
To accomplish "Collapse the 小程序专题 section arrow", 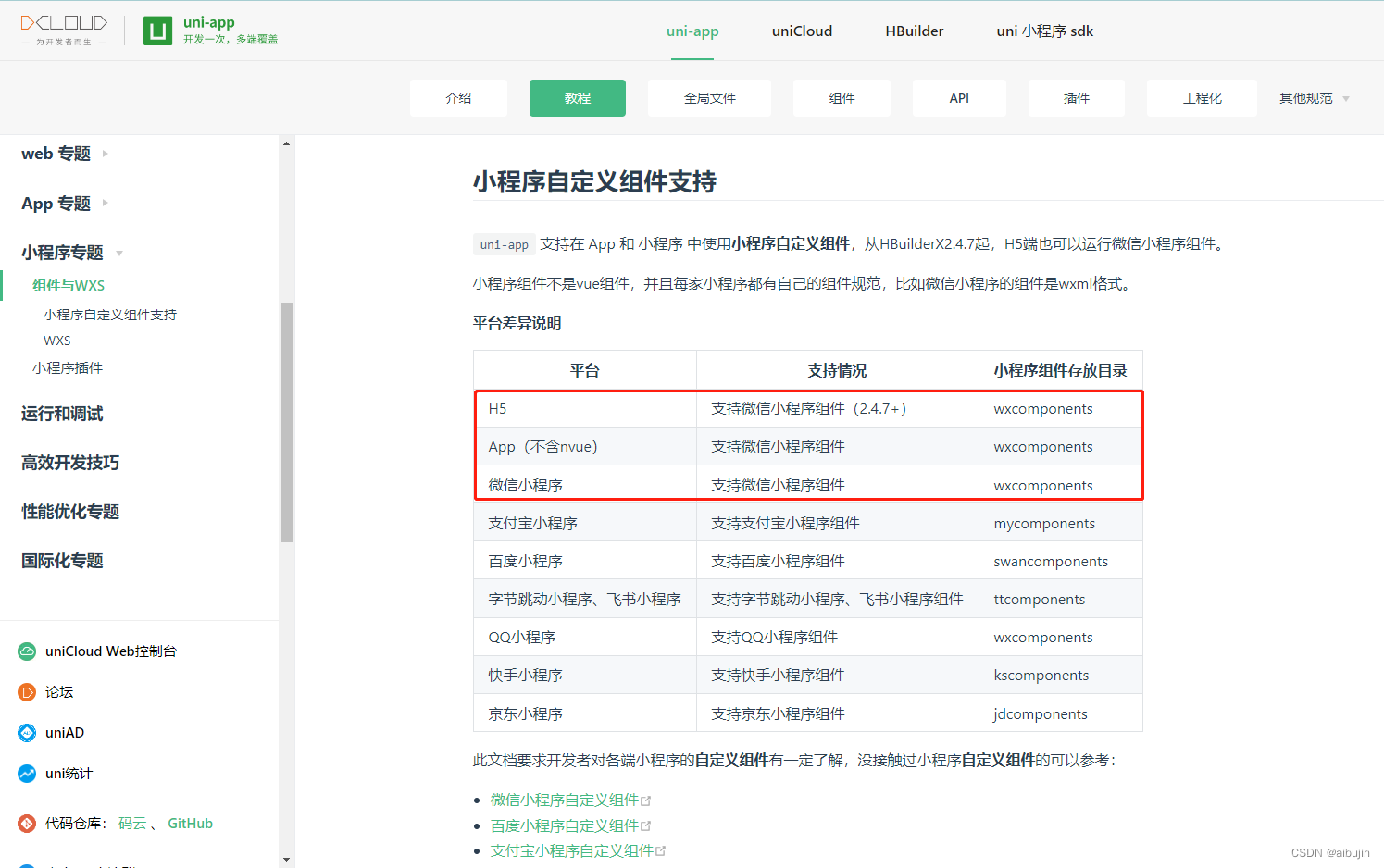I will pos(119,253).
